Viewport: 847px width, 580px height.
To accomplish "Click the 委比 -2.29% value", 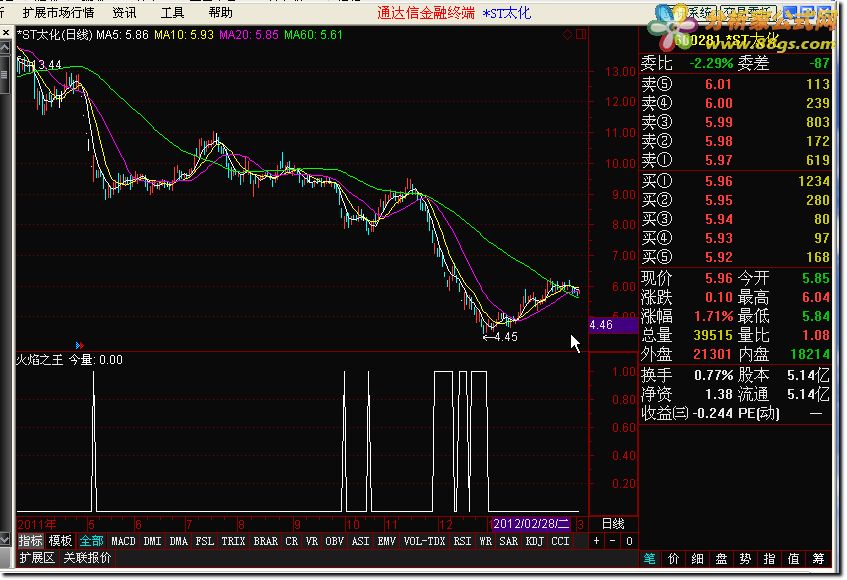I will tap(711, 63).
